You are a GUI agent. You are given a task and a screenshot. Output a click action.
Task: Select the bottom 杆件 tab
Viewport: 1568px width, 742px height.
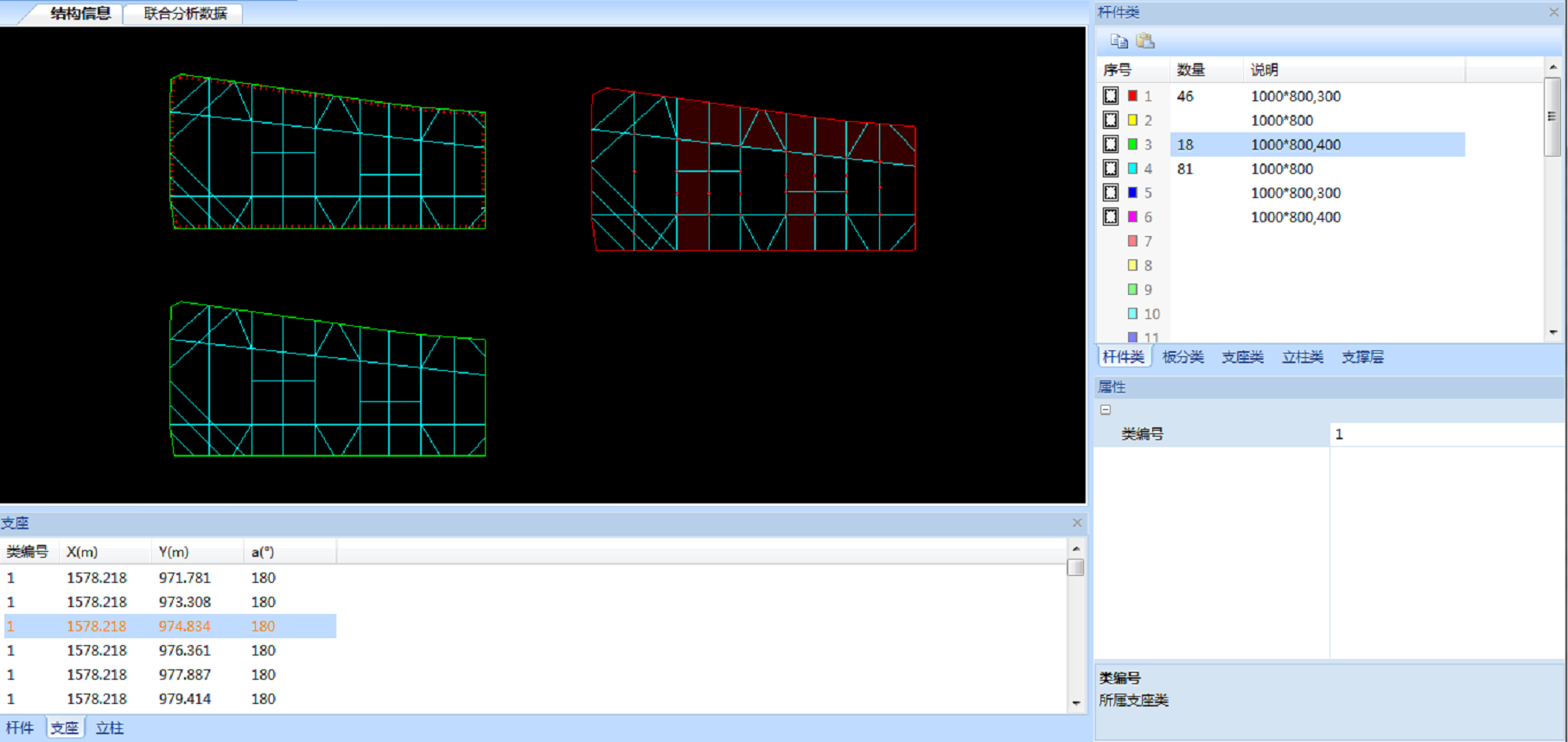pos(20,728)
